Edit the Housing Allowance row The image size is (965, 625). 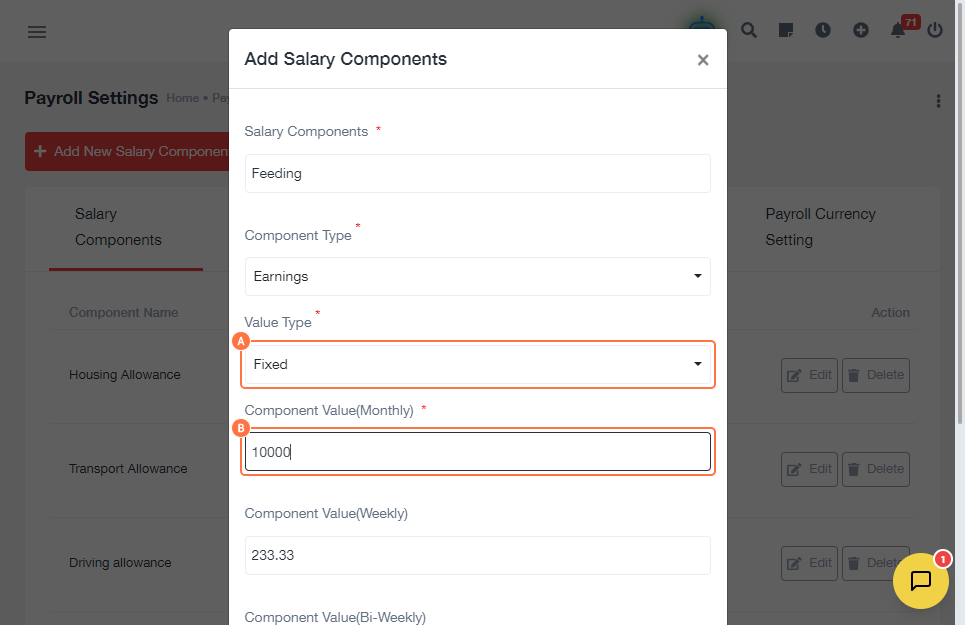click(x=809, y=375)
